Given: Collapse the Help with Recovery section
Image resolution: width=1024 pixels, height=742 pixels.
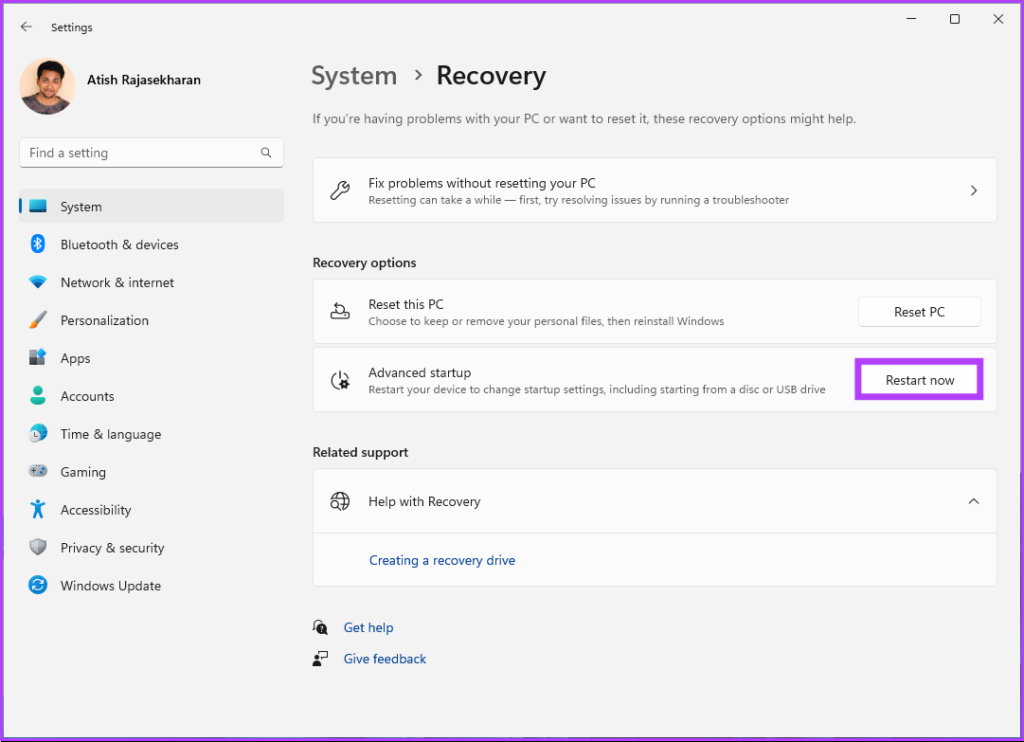Looking at the screenshot, I should pyautogui.click(x=974, y=501).
